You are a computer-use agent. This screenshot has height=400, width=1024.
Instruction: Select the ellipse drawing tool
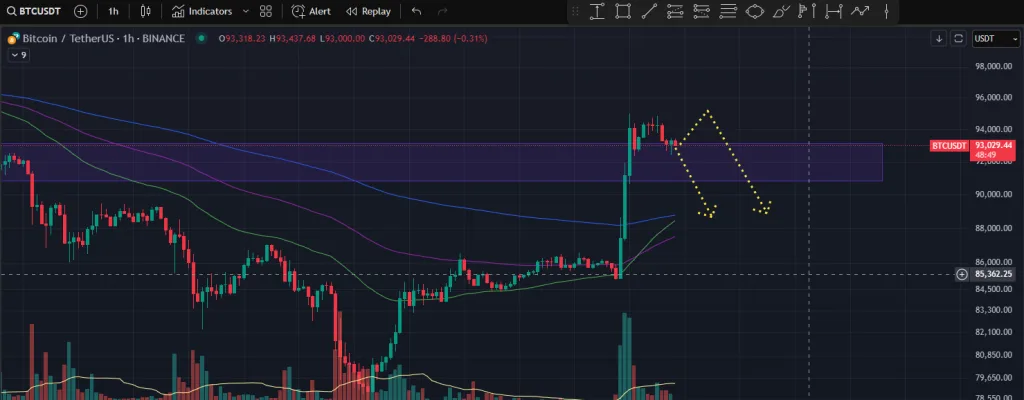754,11
